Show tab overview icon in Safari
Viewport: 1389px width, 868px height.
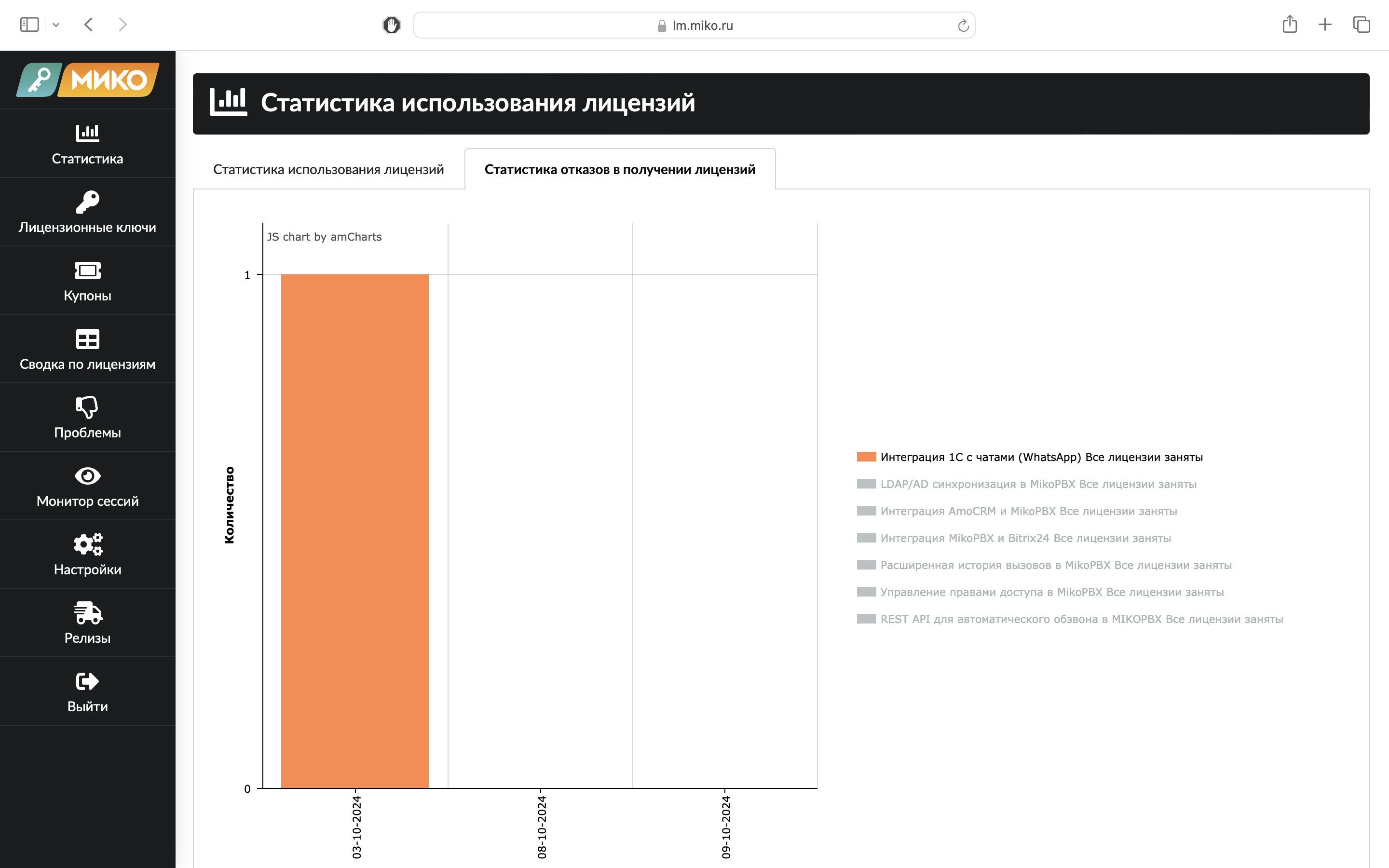tap(1362, 25)
